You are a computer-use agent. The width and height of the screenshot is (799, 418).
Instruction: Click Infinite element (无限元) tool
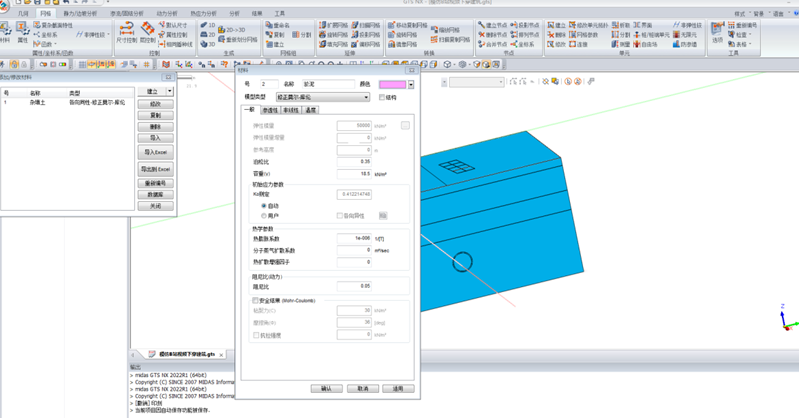tap(685, 35)
